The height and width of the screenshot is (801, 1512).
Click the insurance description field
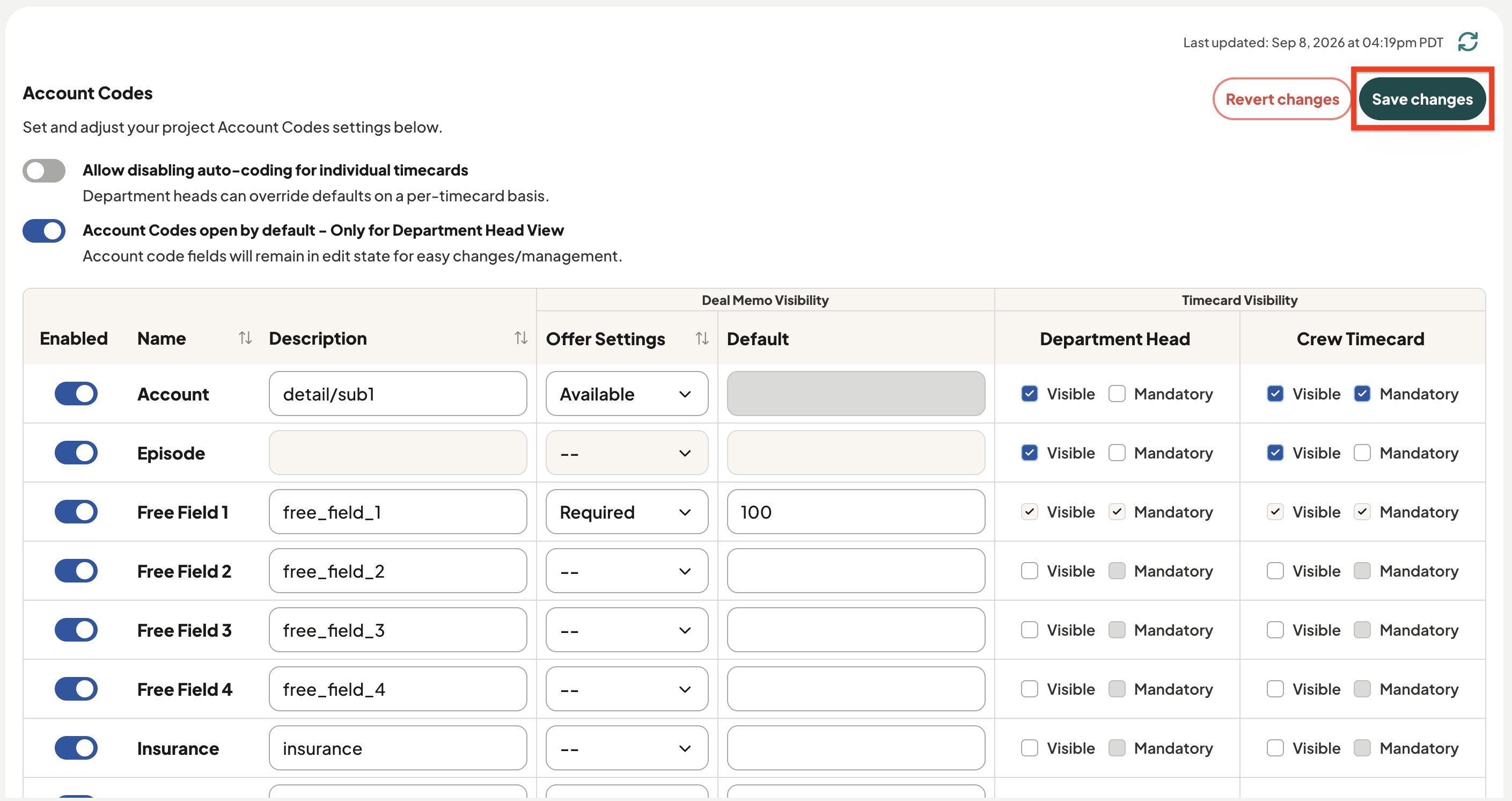tap(398, 748)
